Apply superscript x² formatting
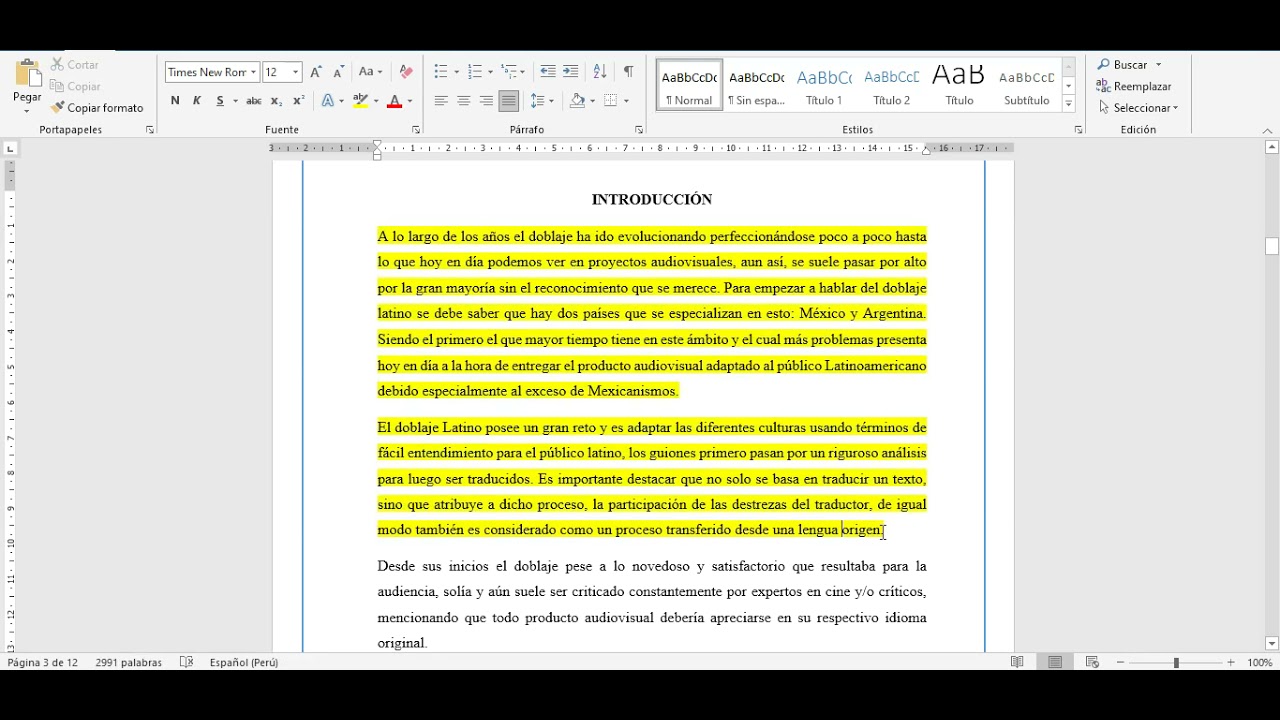This screenshot has width=1280, height=720. point(298,101)
